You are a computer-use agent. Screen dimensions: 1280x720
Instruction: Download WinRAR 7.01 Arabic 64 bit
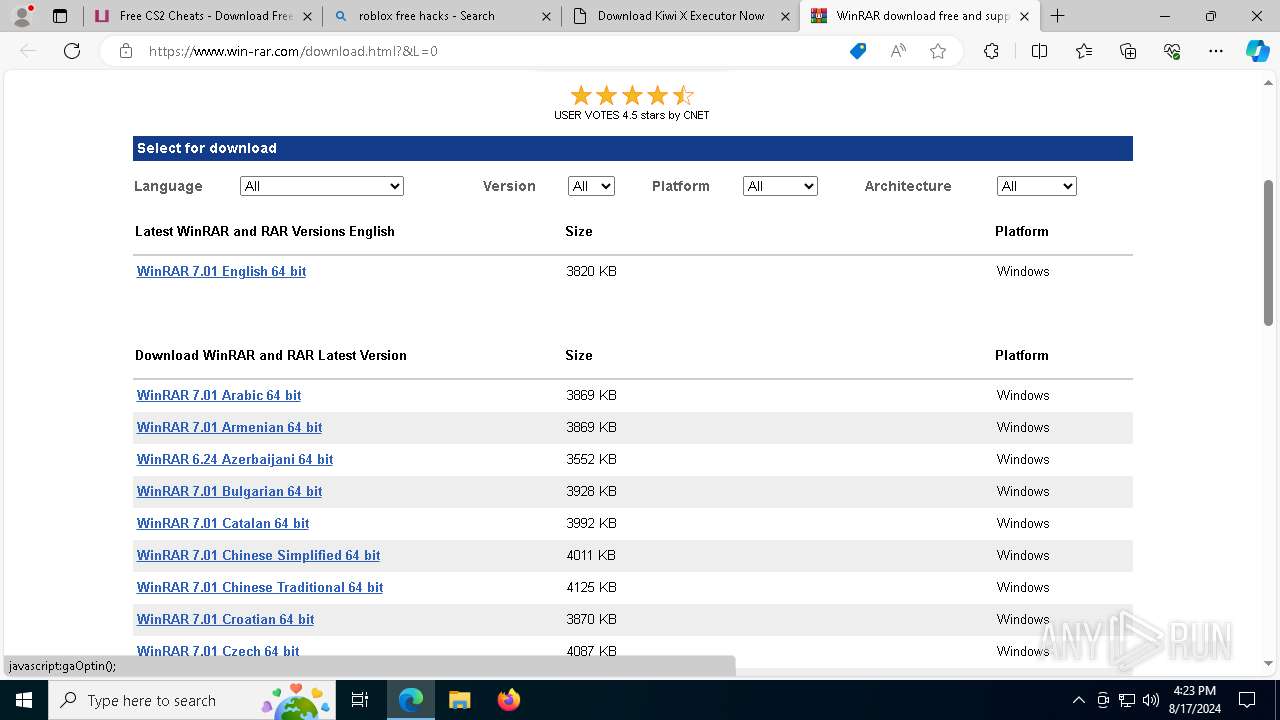219,395
